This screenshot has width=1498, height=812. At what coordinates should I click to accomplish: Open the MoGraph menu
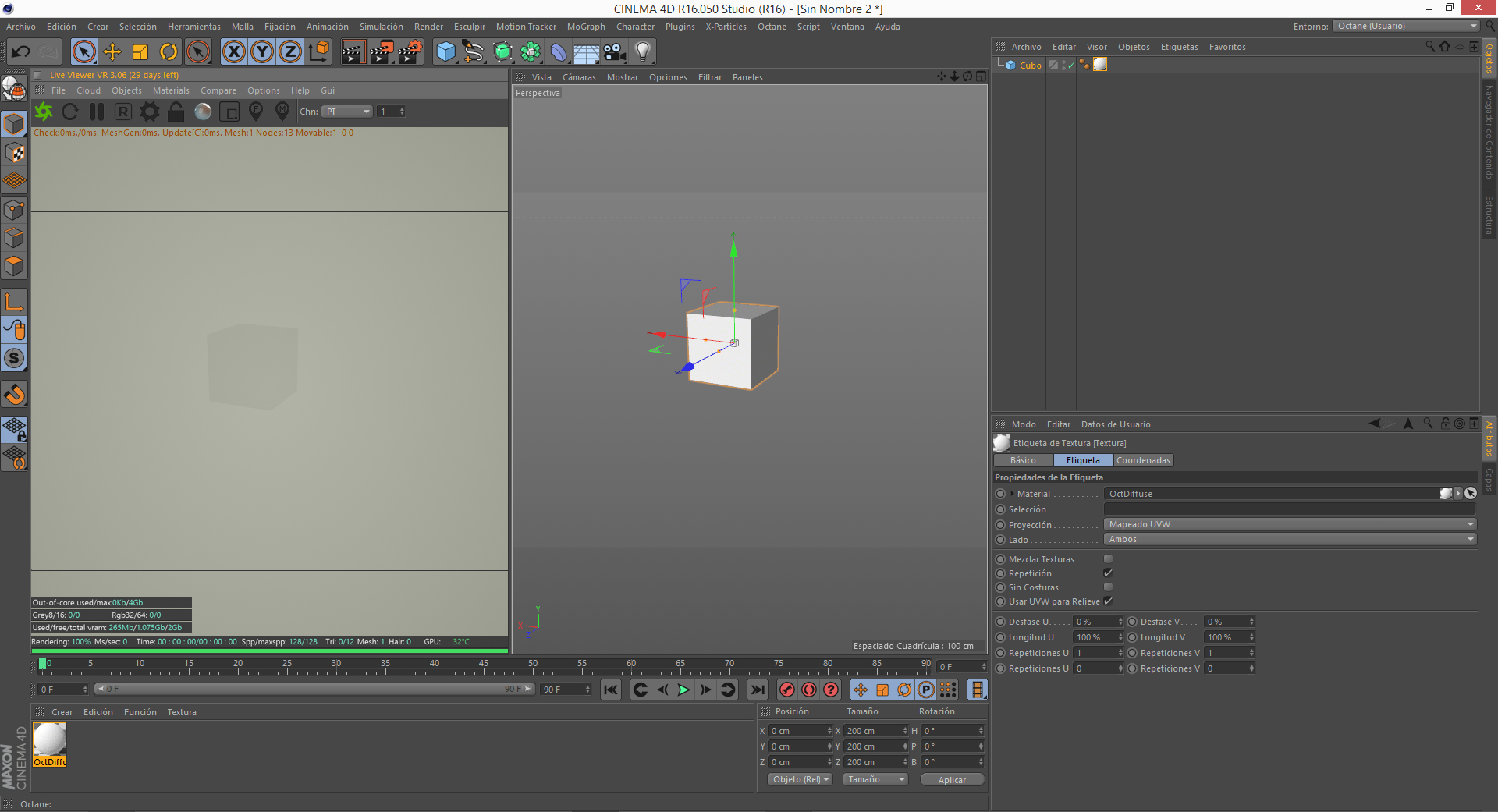coord(586,27)
